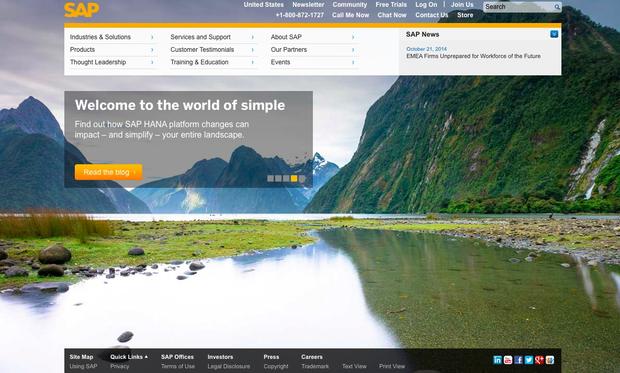This screenshot has height=373, width=620.
Task: Open the Training & Education menu
Action: 212,62
